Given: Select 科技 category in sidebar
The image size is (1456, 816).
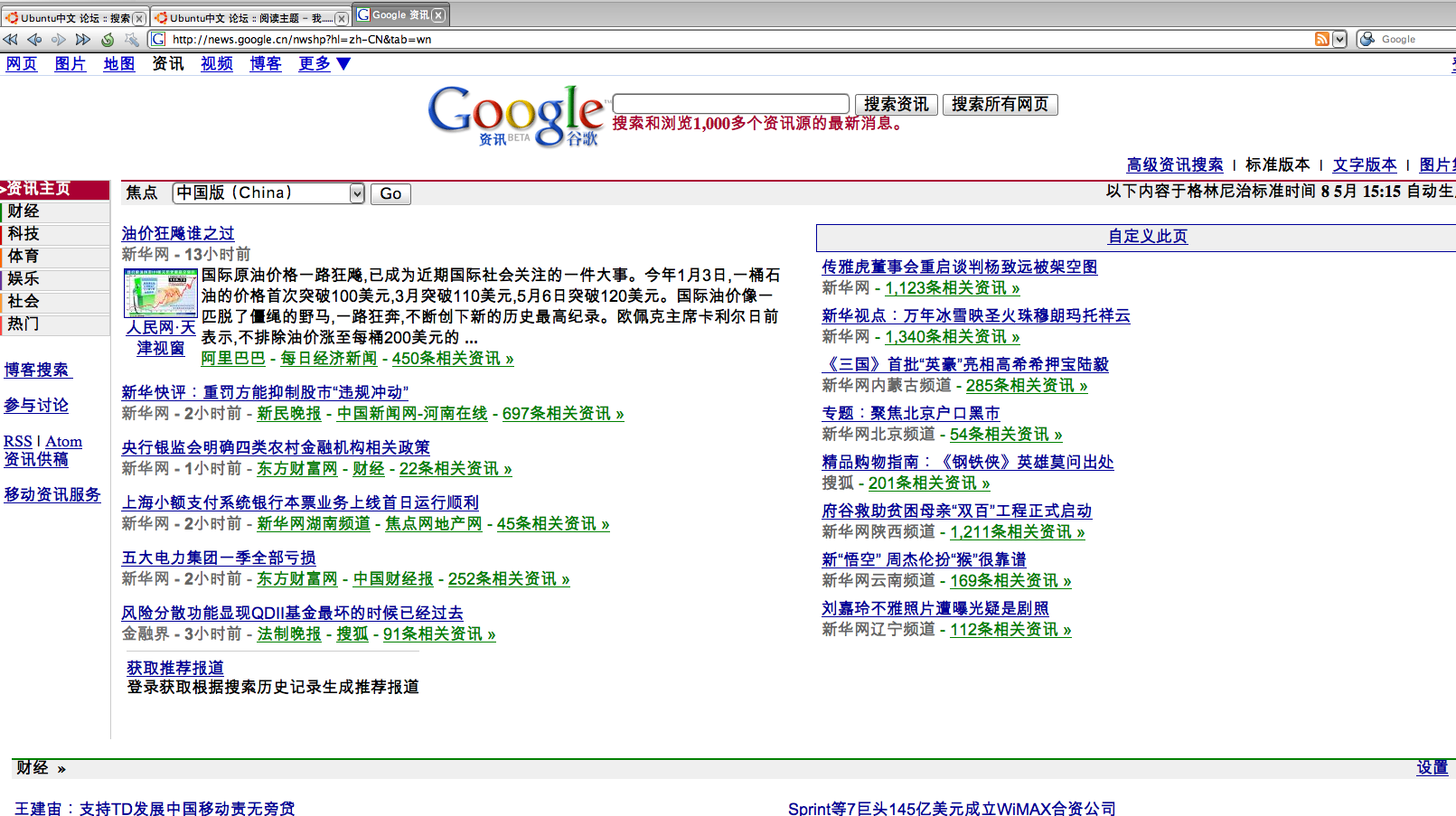Looking at the screenshot, I should click(54, 234).
